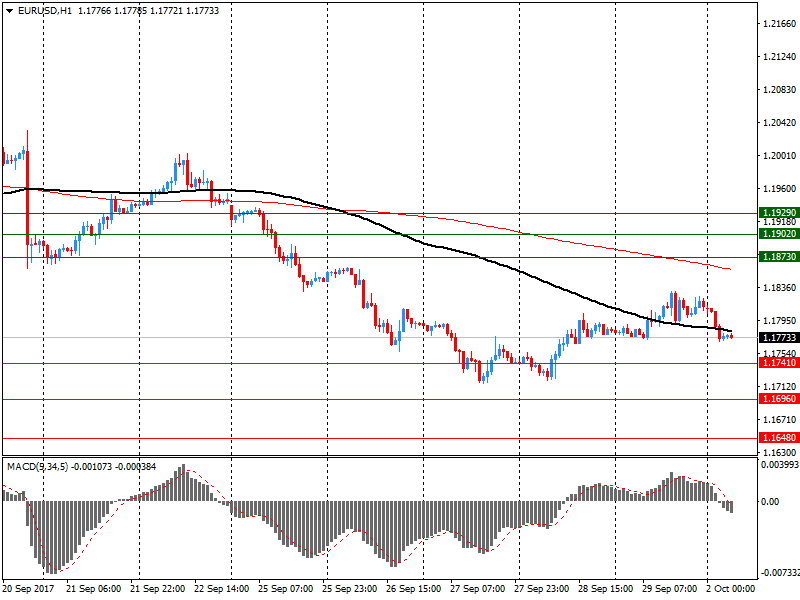
Task: Select the 1.16960 red support label
Action: point(779,399)
